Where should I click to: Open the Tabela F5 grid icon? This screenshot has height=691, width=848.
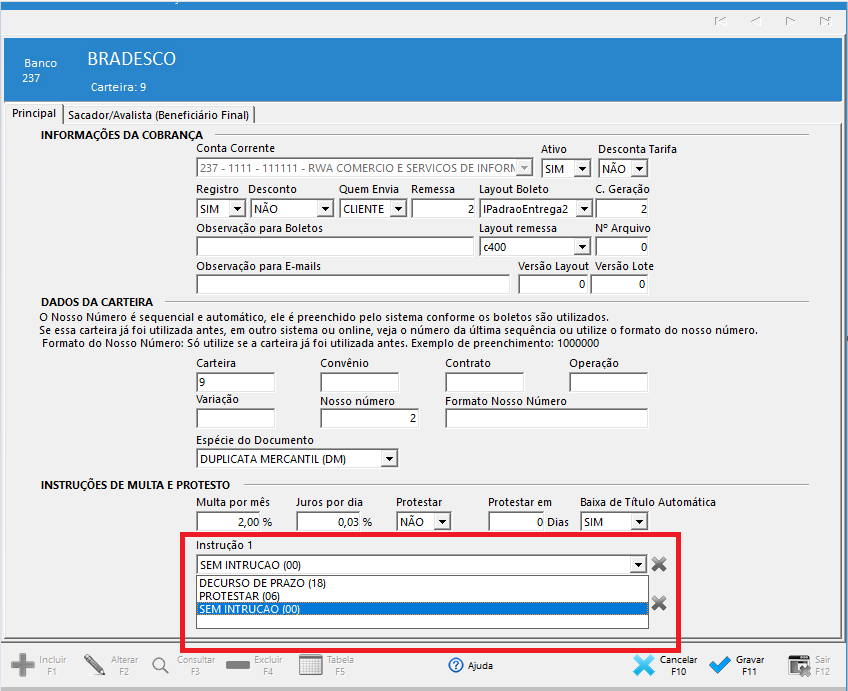(x=310, y=665)
